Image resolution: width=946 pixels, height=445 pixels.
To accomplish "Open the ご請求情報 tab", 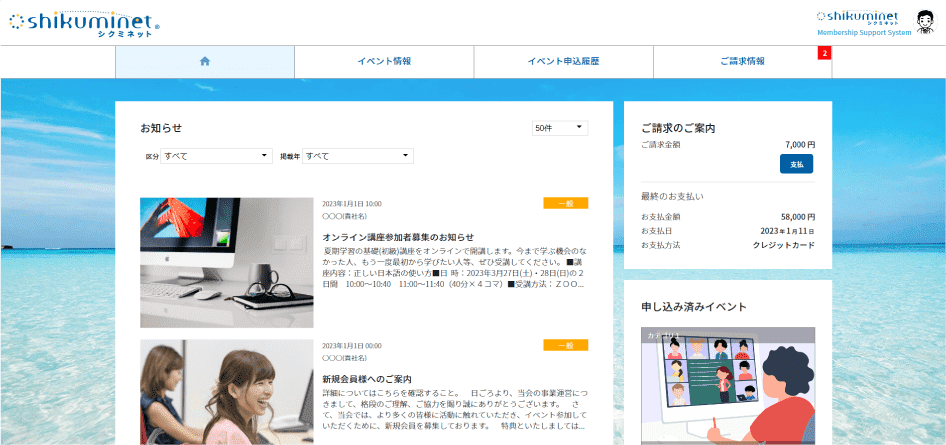I will (x=743, y=62).
